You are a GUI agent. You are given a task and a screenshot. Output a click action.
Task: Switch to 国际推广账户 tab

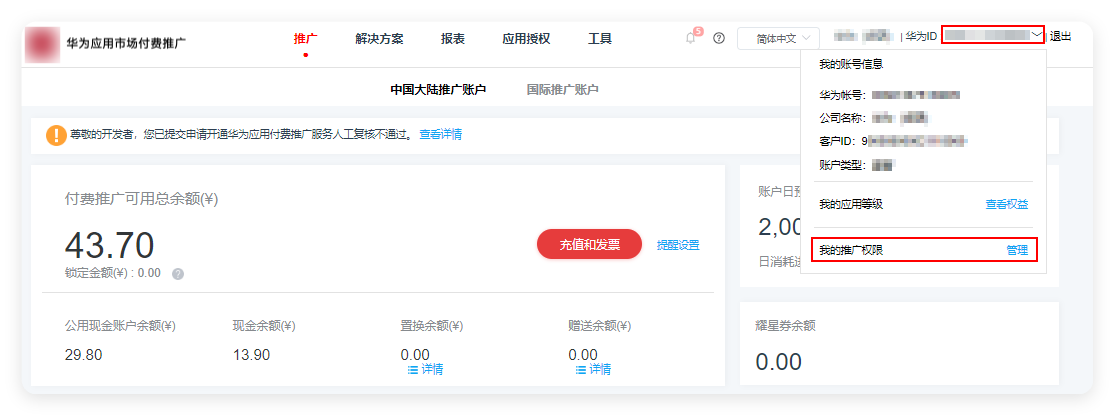point(563,90)
